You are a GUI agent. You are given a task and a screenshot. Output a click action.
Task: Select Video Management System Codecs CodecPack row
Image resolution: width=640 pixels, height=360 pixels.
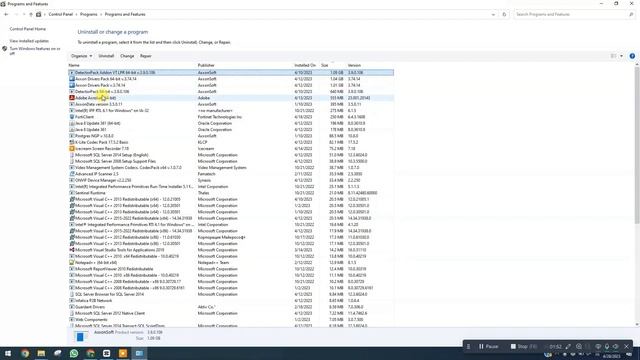[x=231, y=168]
